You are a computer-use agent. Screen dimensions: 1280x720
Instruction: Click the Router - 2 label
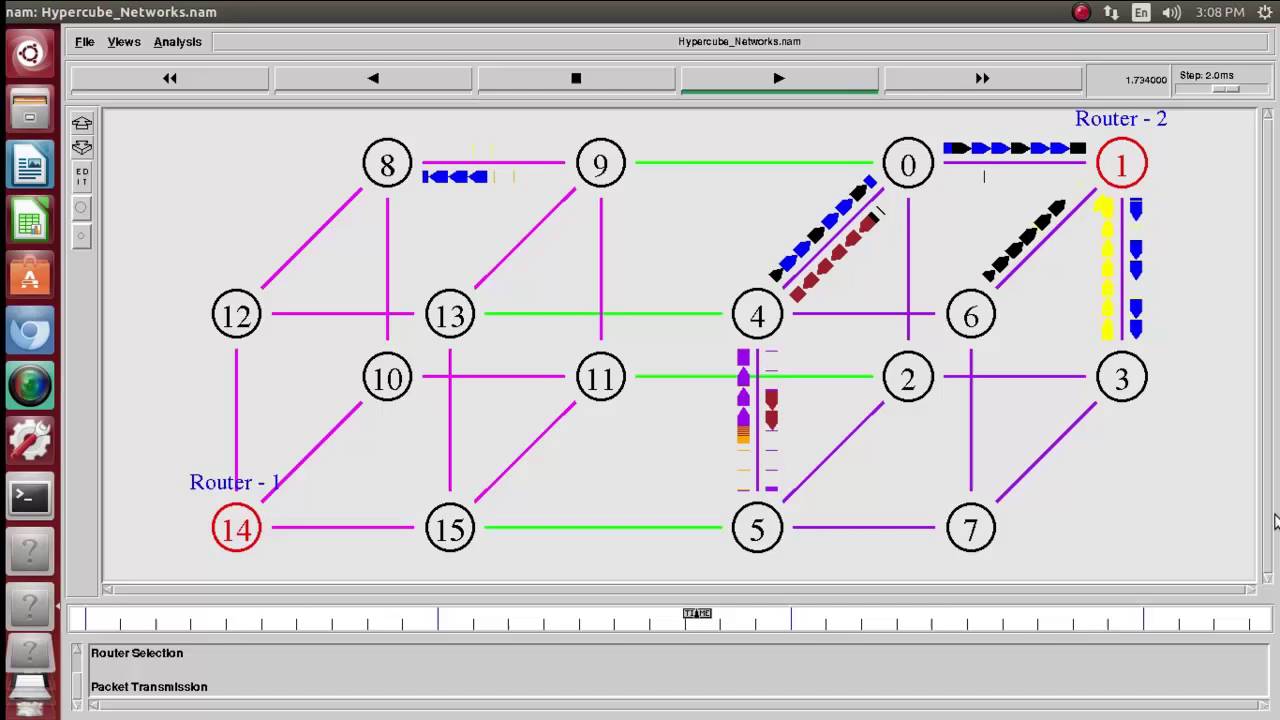pos(1121,119)
